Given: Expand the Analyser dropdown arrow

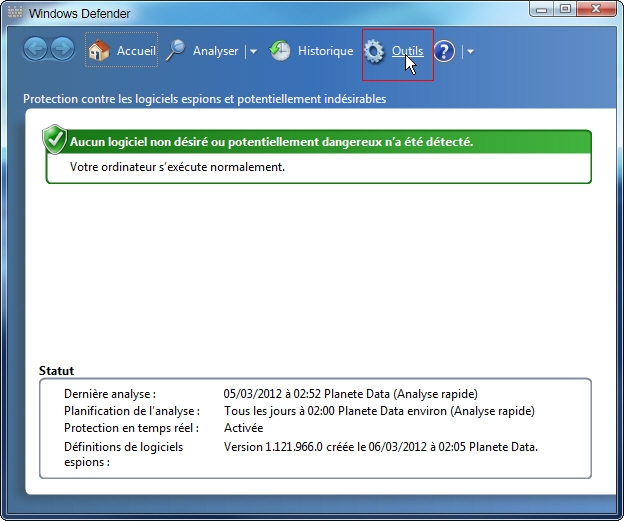Looking at the screenshot, I should [x=253, y=51].
